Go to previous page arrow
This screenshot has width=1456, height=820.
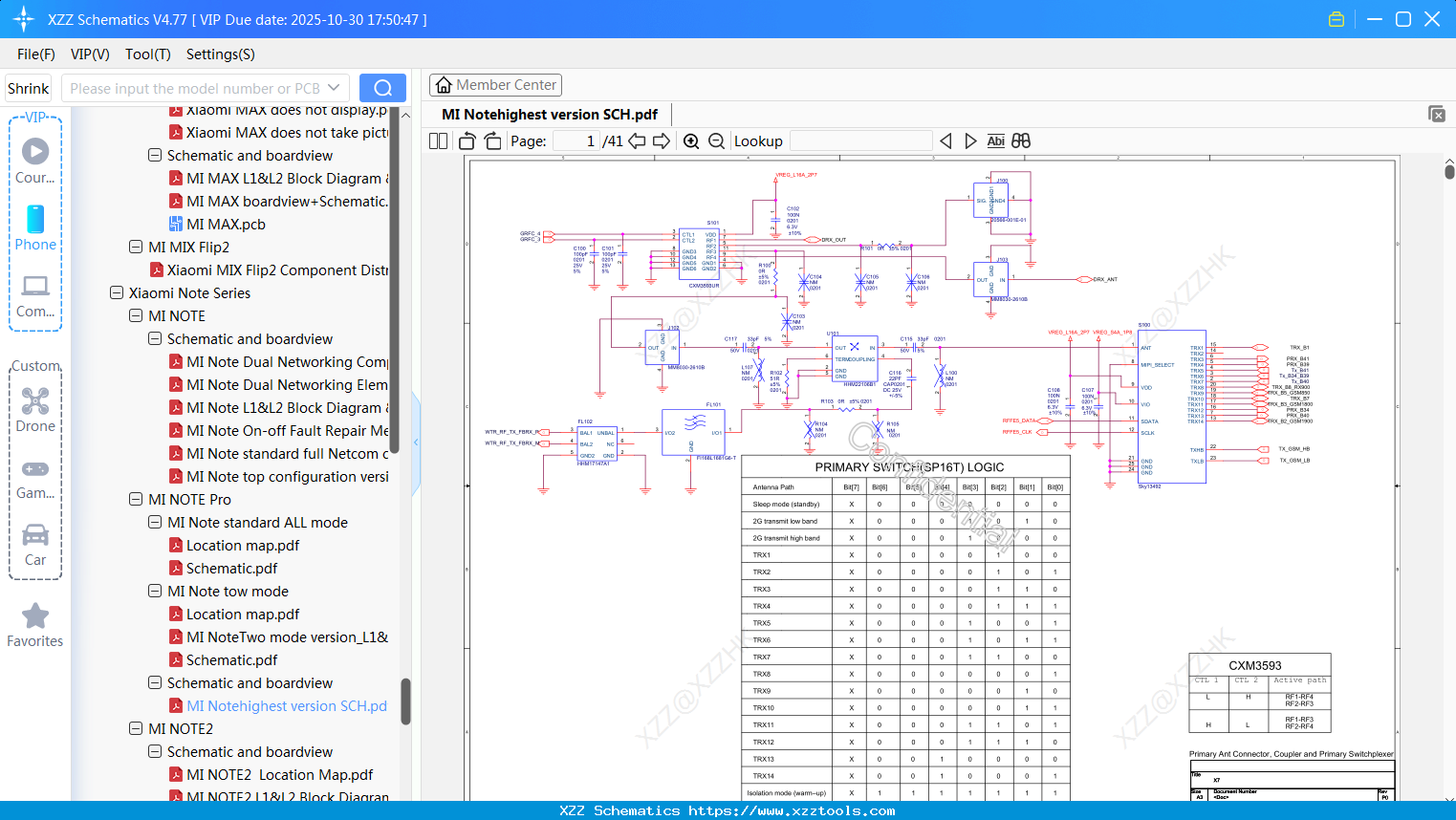pyautogui.click(x=637, y=141)
